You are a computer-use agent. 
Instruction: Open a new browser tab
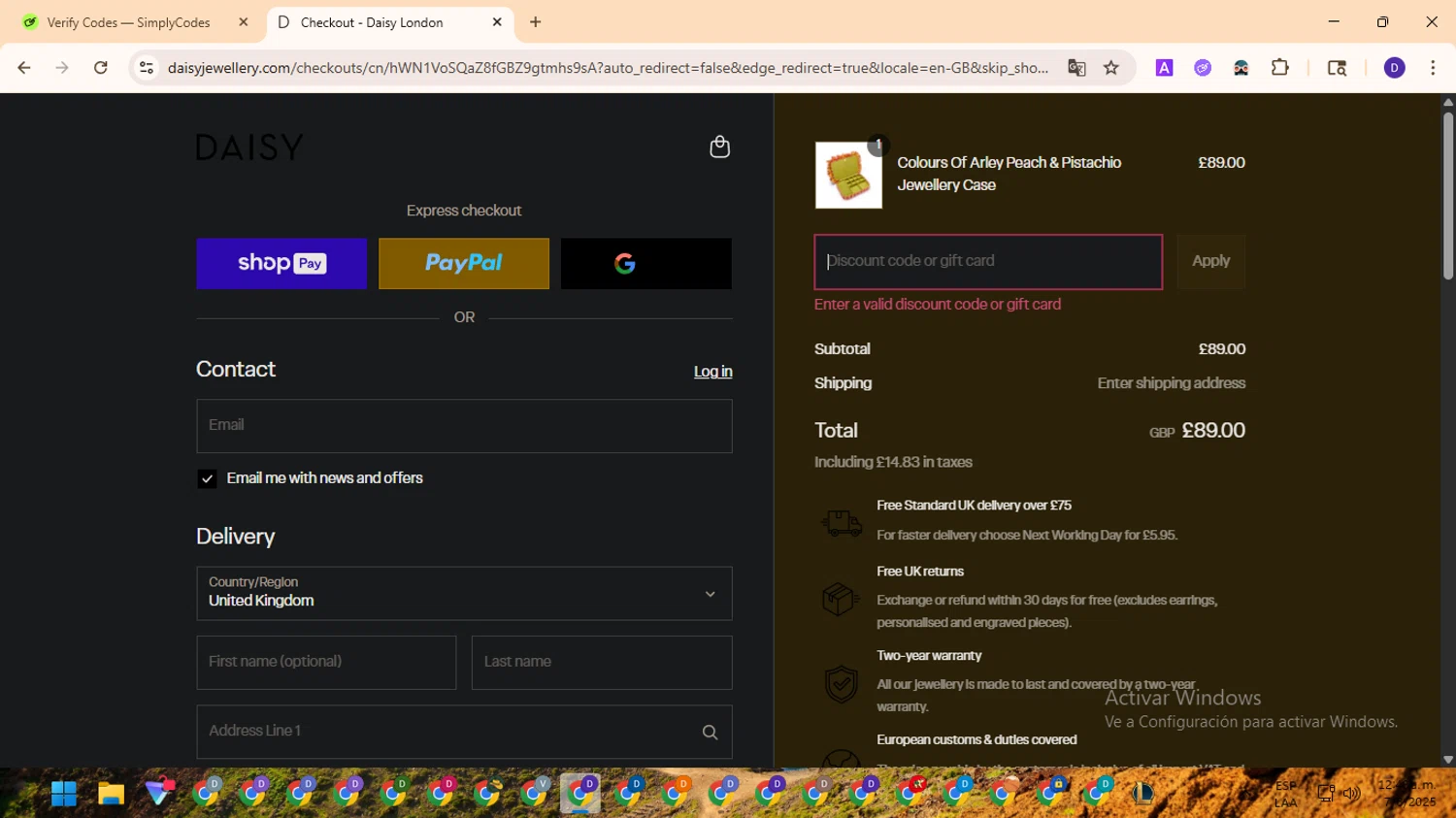coord(535,22)
